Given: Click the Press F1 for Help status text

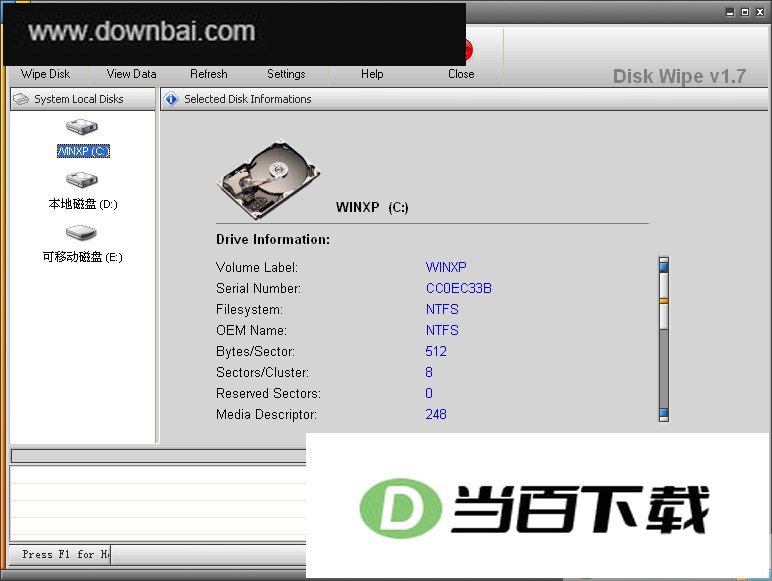Looking at the screenshot, I should [x=65, y=554].
